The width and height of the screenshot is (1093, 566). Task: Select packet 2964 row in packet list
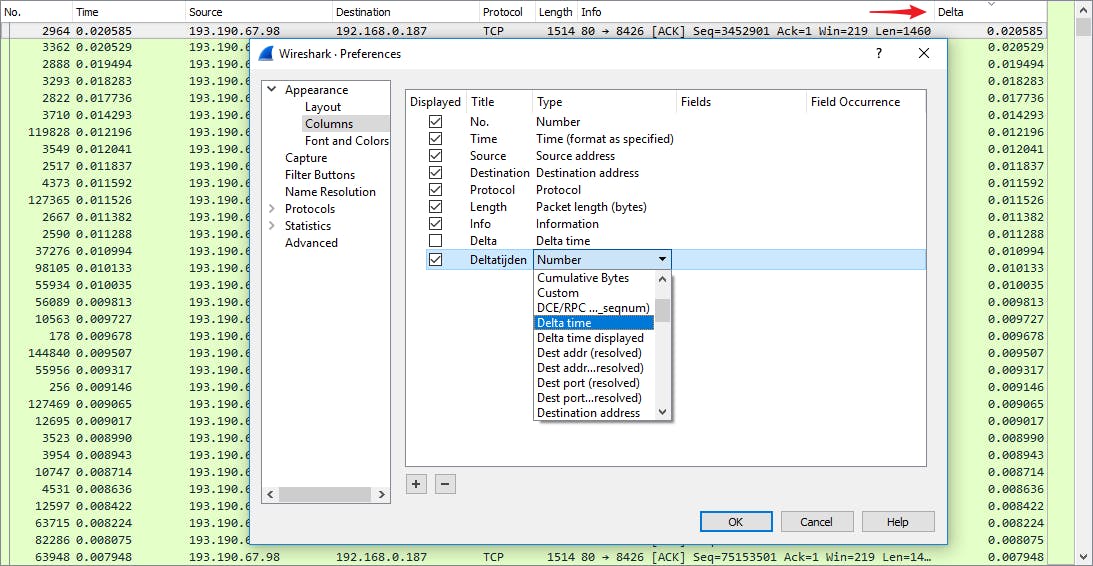(x=523, y=31)
